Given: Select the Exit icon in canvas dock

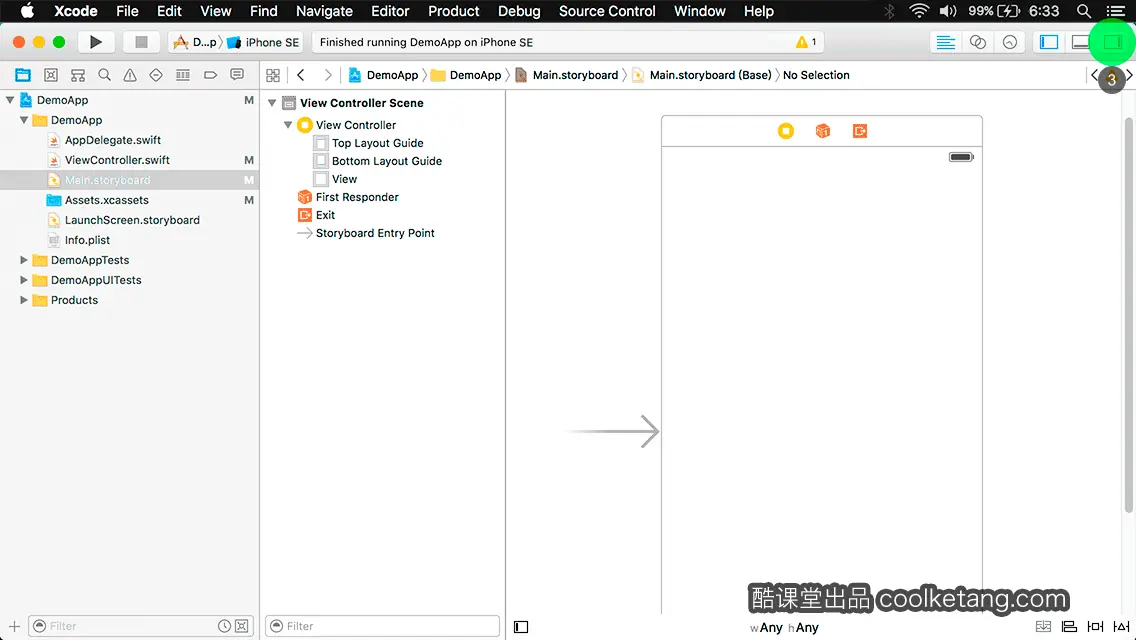Looking at the screenshot, I should [x=860, y=131].
